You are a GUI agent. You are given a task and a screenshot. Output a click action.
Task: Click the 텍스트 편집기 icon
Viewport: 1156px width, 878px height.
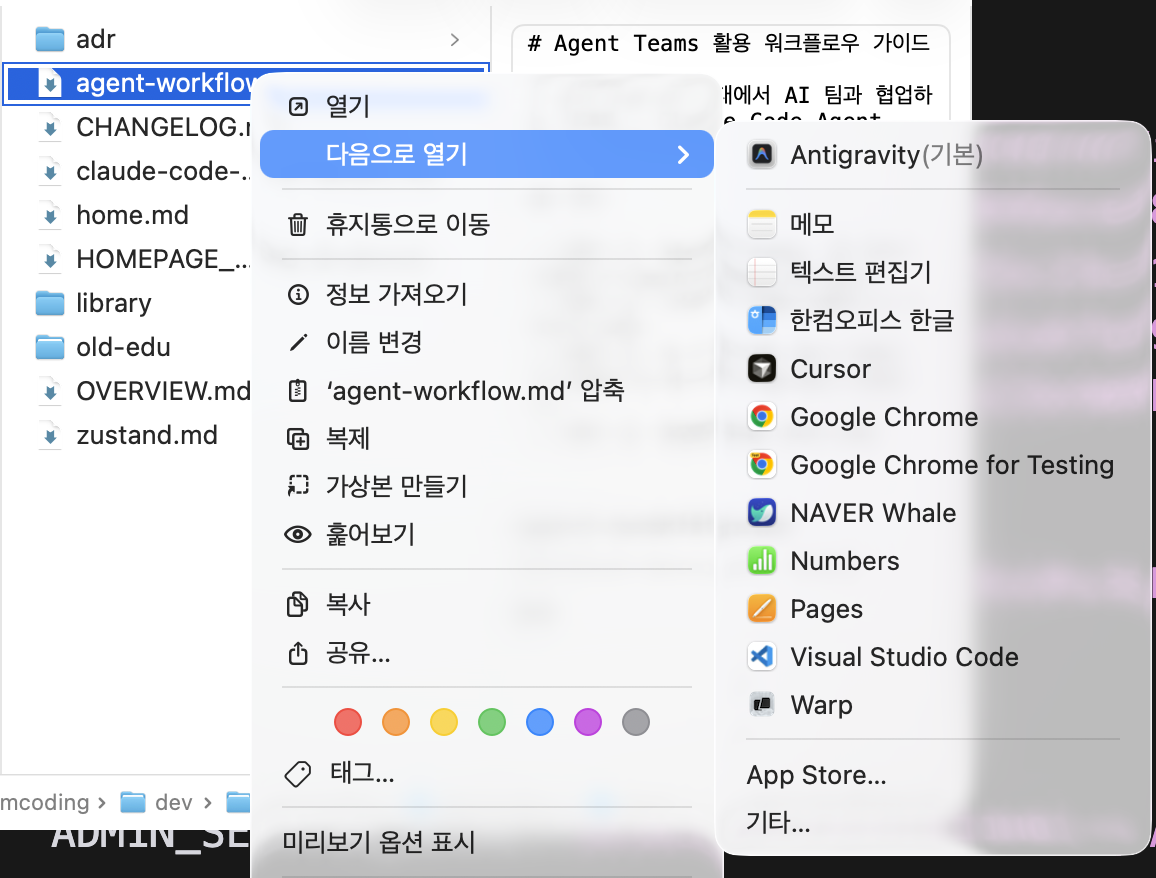tap(762, 272)
